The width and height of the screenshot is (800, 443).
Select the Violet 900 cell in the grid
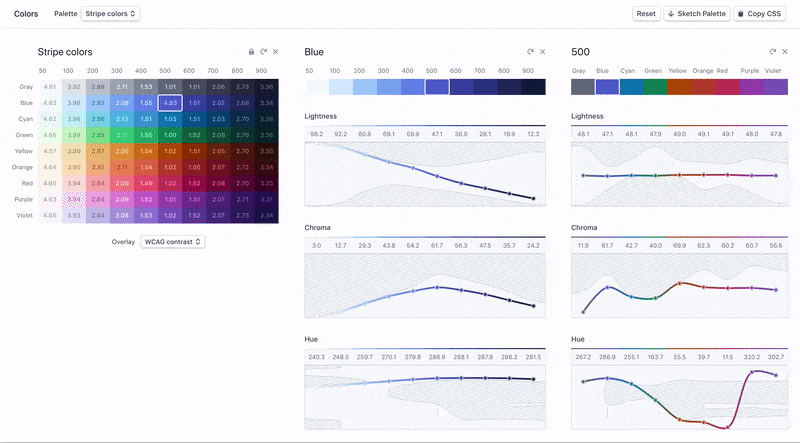point(266,215)
